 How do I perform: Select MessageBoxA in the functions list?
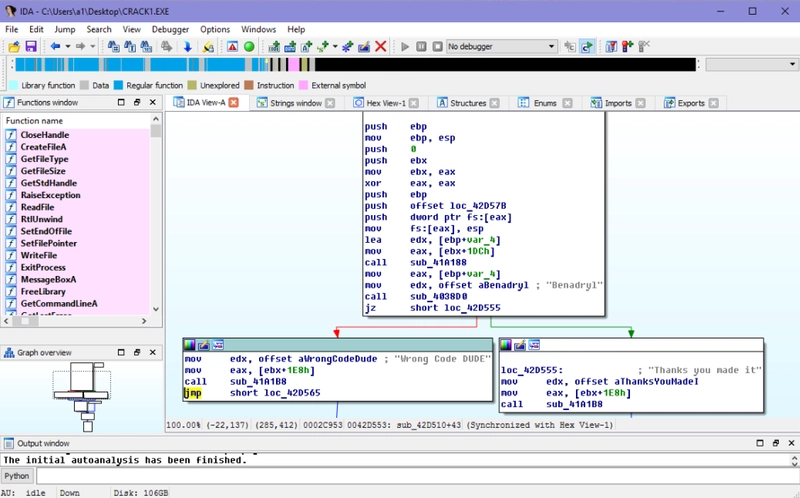pyautogui.click(x=48, y=279)
